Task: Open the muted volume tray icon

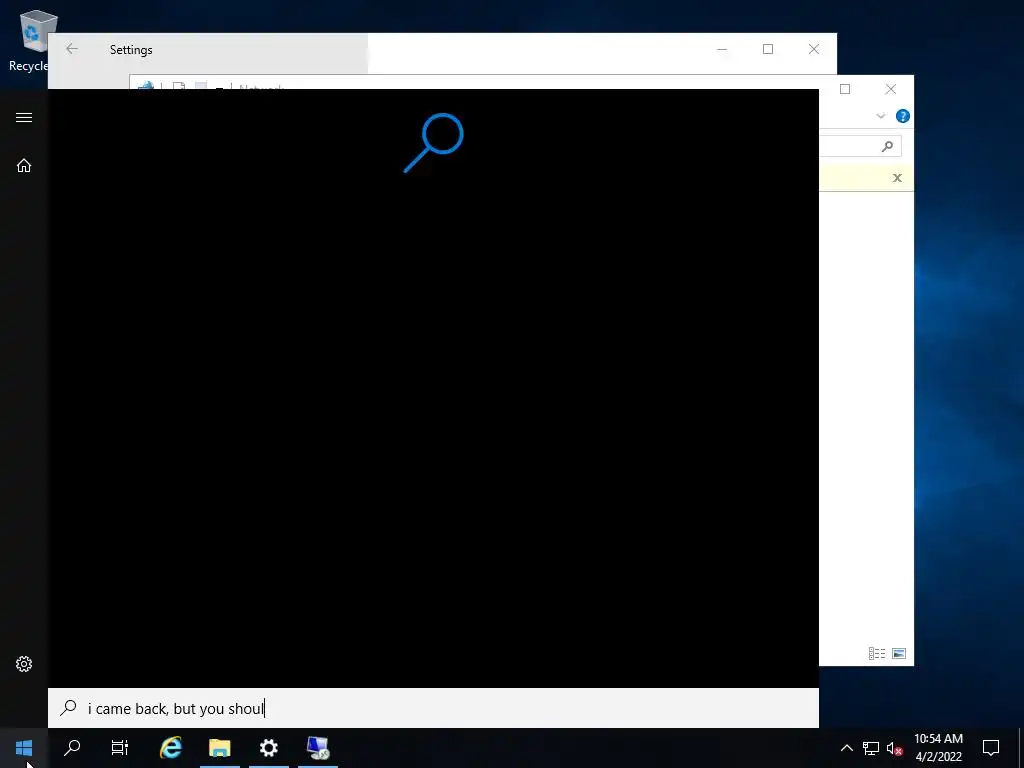Action: (895, 748)
